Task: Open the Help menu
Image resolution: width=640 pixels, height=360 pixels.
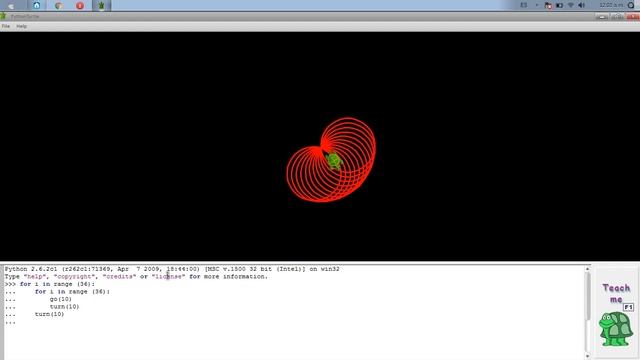Action: pos(21,26)
